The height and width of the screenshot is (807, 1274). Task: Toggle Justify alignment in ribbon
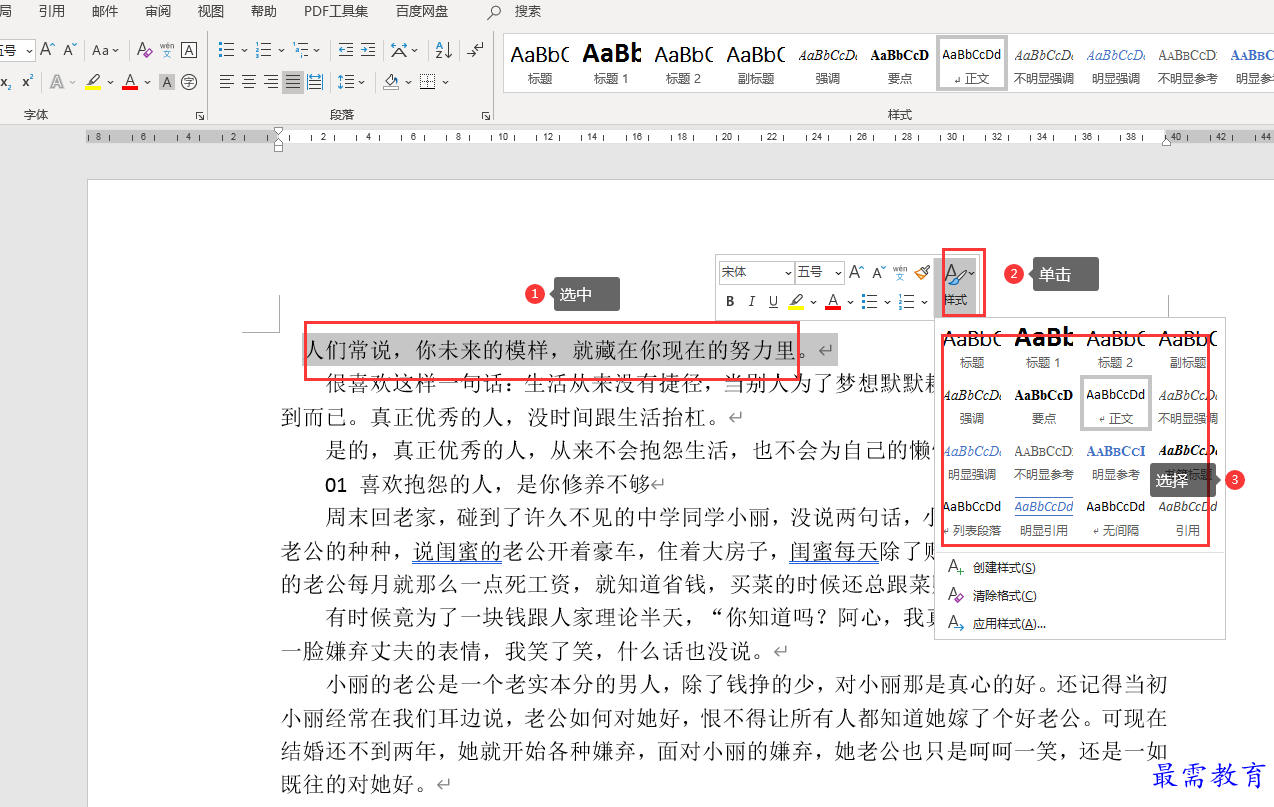293,82
